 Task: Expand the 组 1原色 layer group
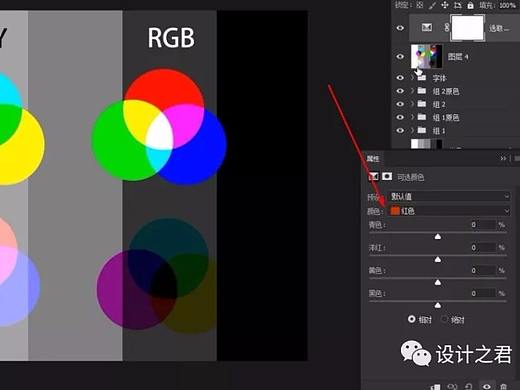(x=413, y=117)
